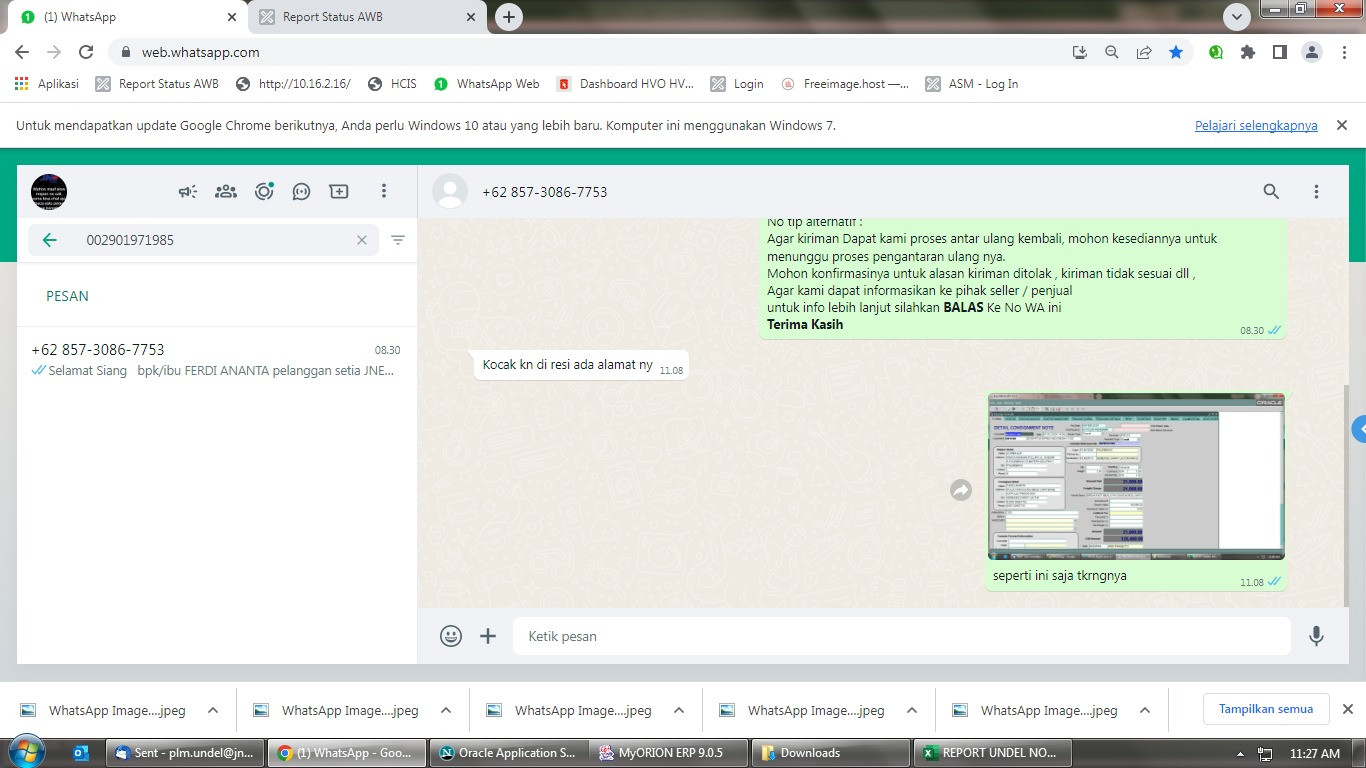Attach a file with the plus icon
The height and width of the screenshot is (768, 1366).
point(488,636)
